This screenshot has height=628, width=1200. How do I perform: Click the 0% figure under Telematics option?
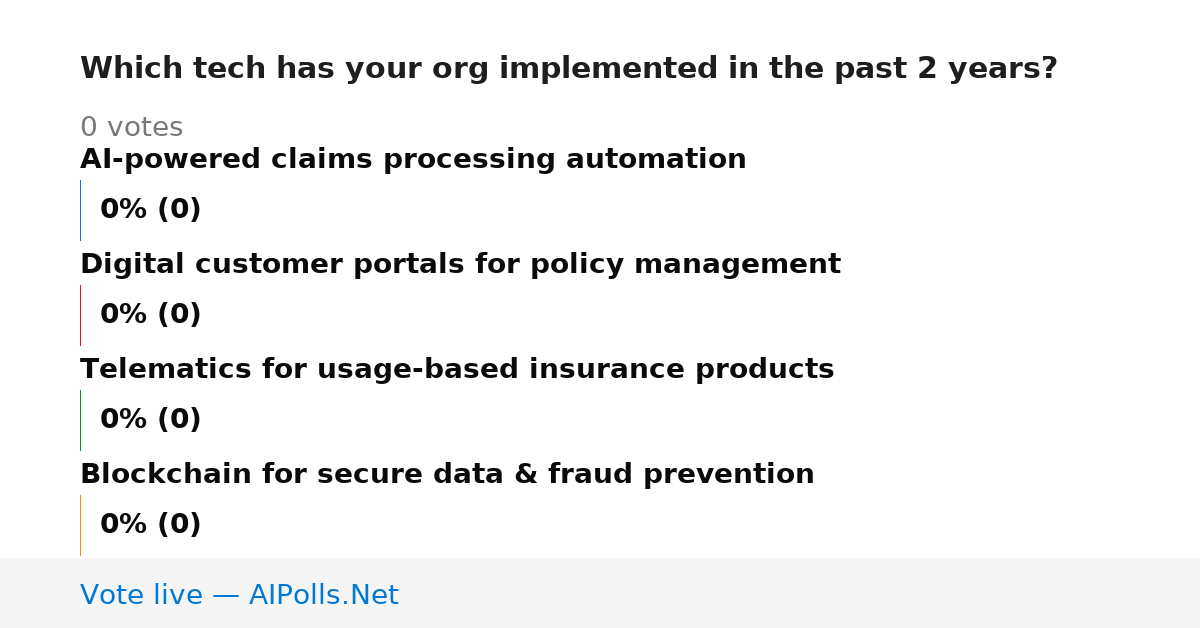pos(124,420)
